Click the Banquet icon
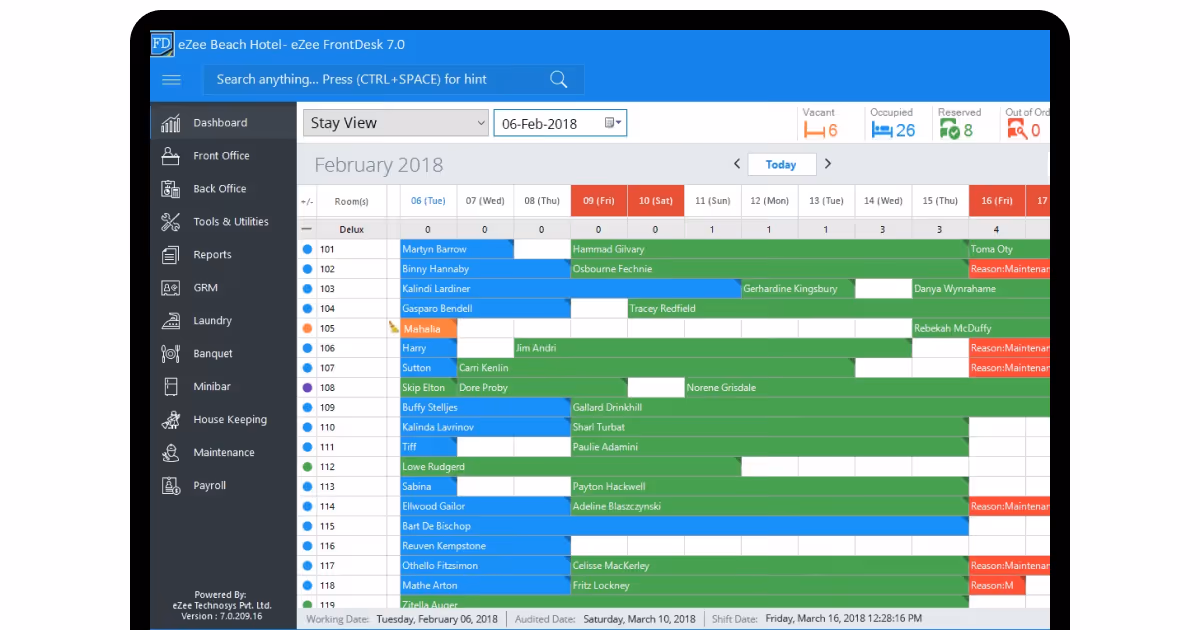The height and width of the screenshot is (630, 1200). coord(171,353)
